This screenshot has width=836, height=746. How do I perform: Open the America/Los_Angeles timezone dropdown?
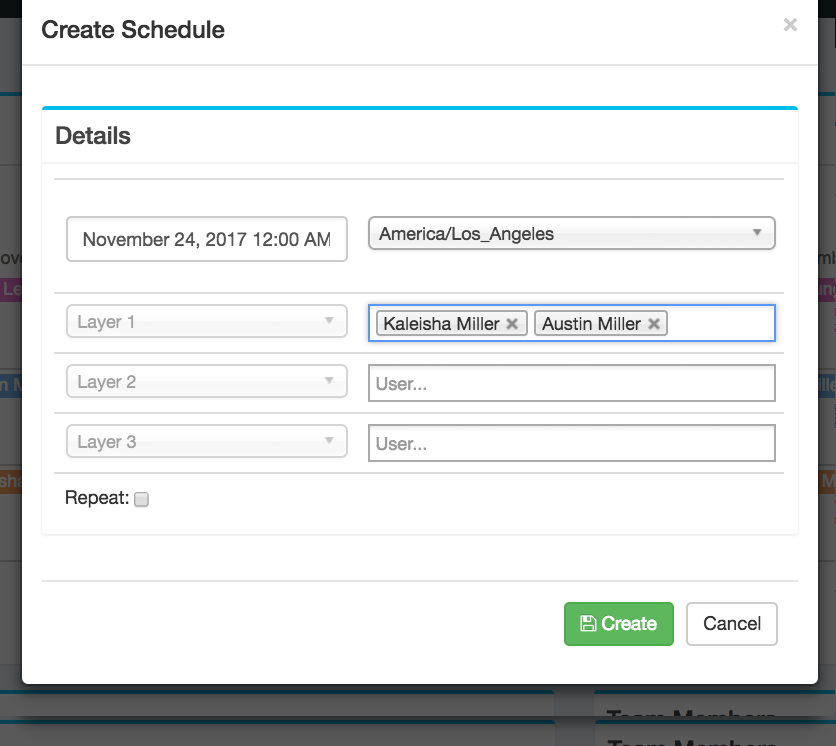tap(572, 233)
